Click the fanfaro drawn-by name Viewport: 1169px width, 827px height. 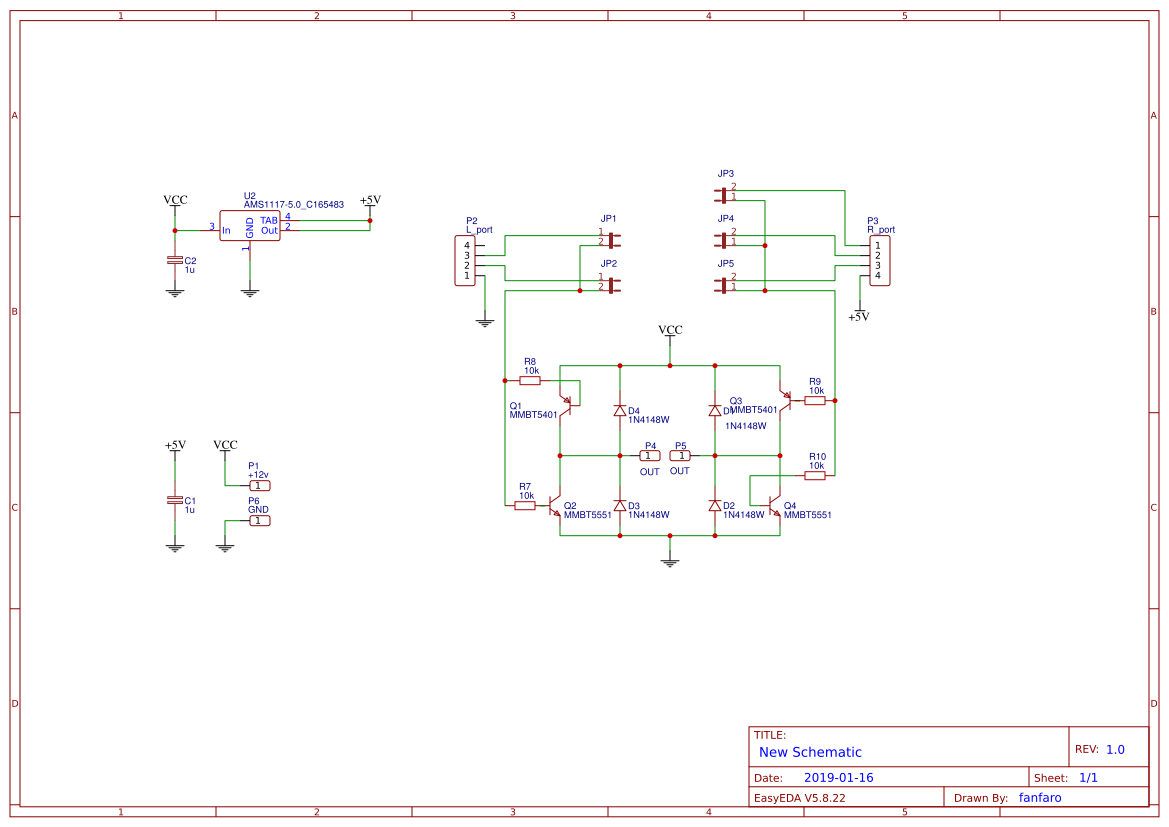tap(1040, 797)
